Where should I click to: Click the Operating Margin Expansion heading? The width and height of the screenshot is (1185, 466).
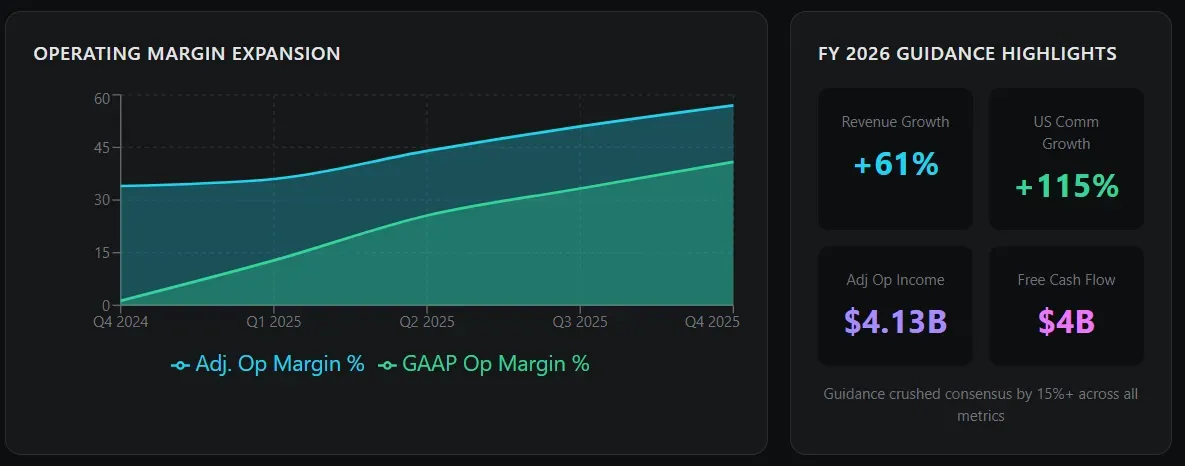pyautogui.click(x=187, y=54)
